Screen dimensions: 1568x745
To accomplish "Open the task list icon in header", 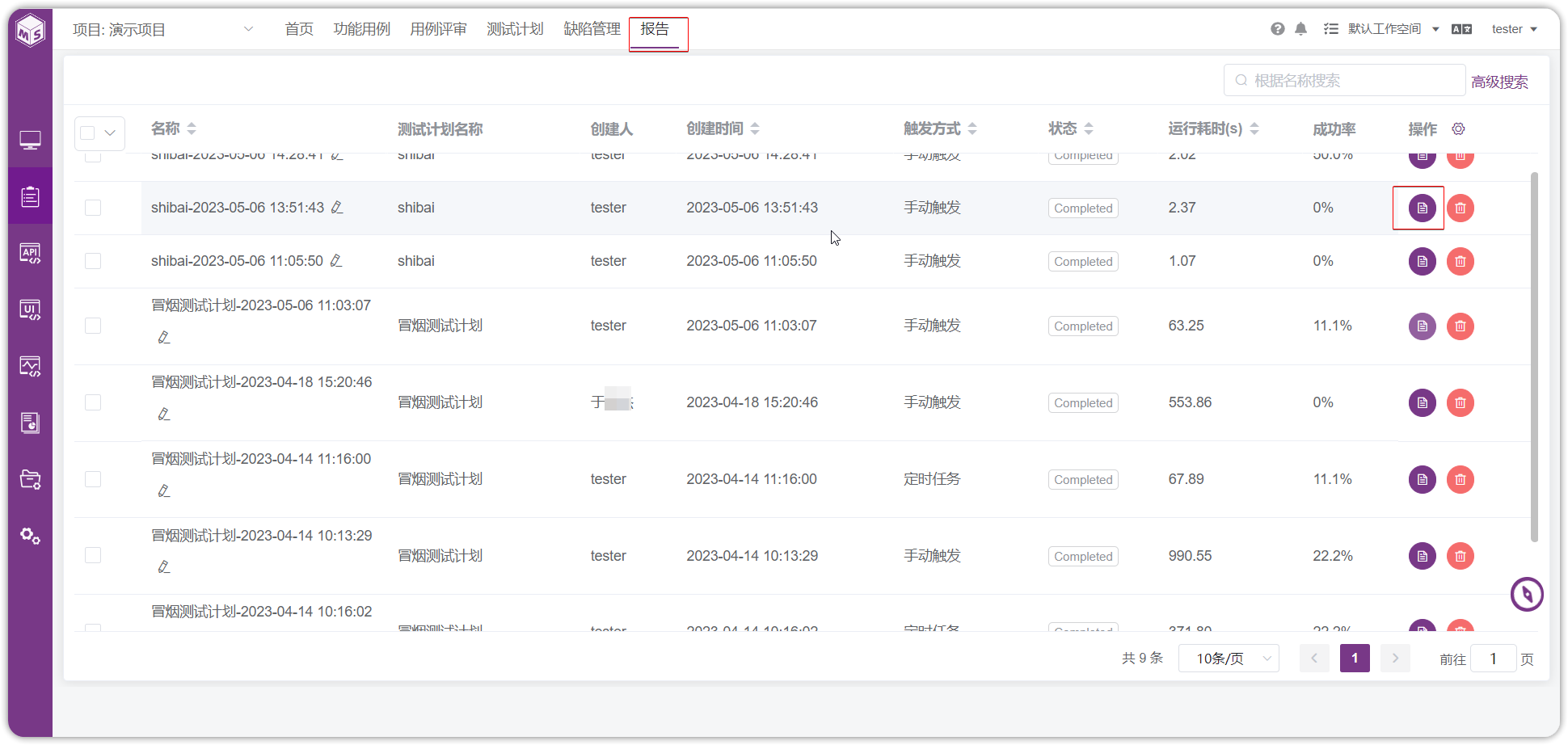I will point(1330,29).
